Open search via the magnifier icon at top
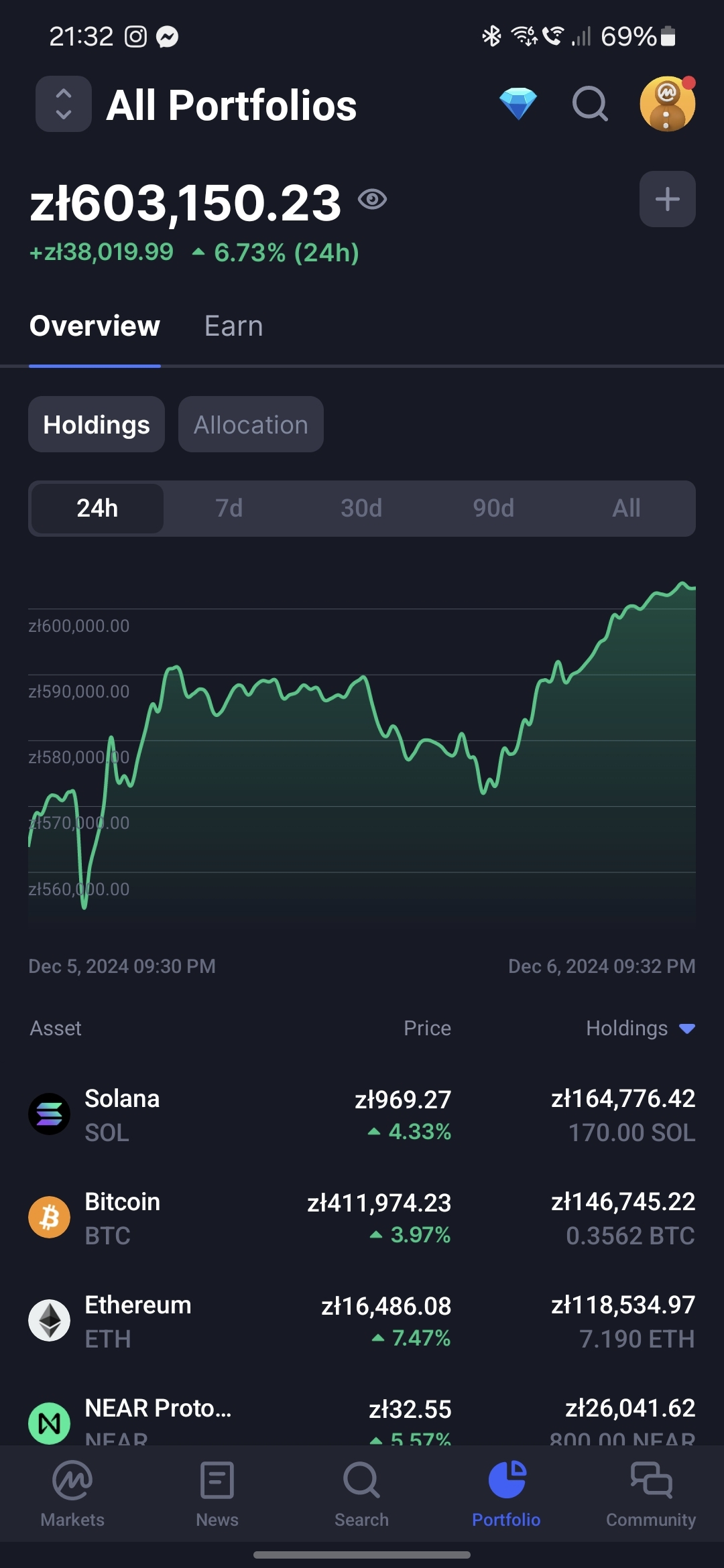 coord(590,105)
